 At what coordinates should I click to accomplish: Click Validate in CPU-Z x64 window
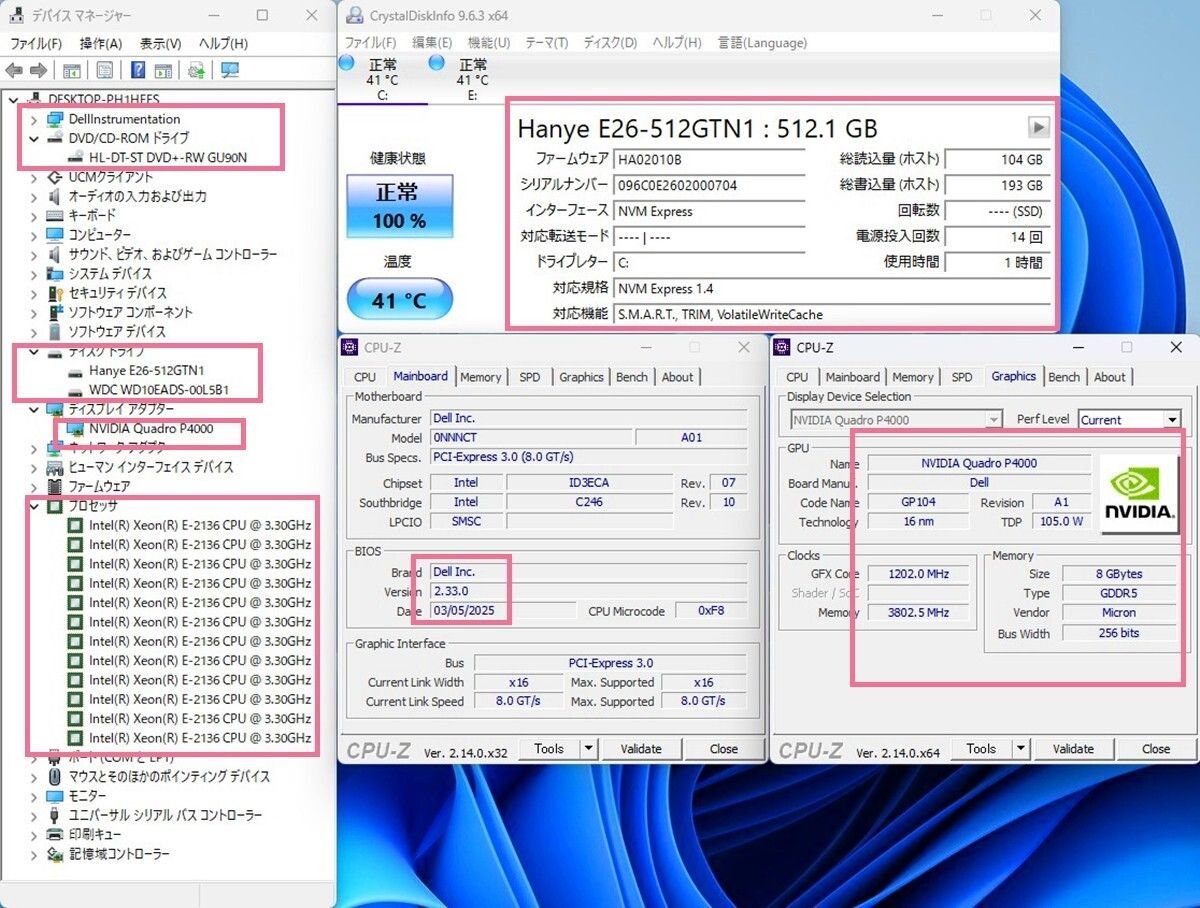[x=1073, y=748]
